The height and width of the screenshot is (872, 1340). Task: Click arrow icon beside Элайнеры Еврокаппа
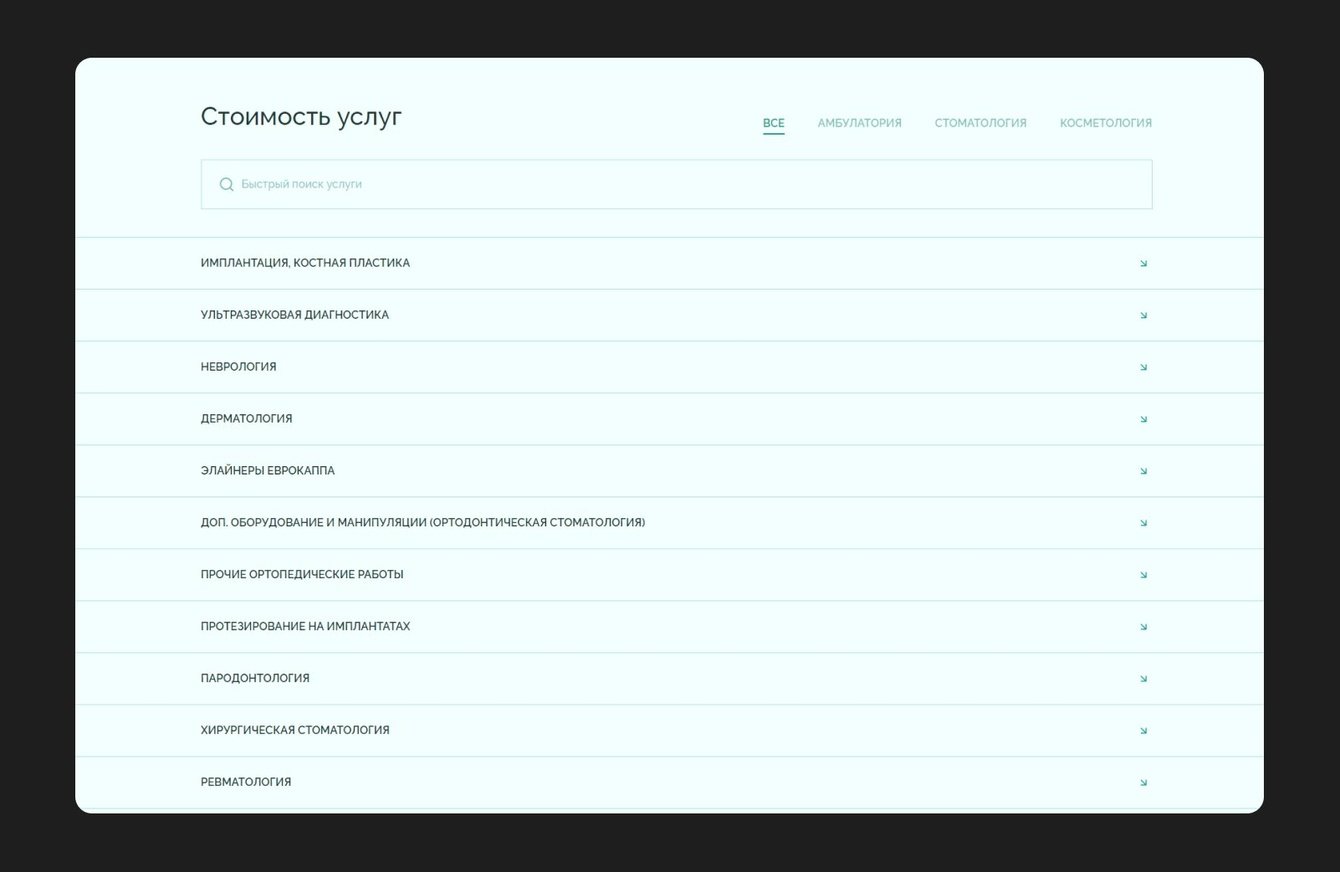point(1143,471)
